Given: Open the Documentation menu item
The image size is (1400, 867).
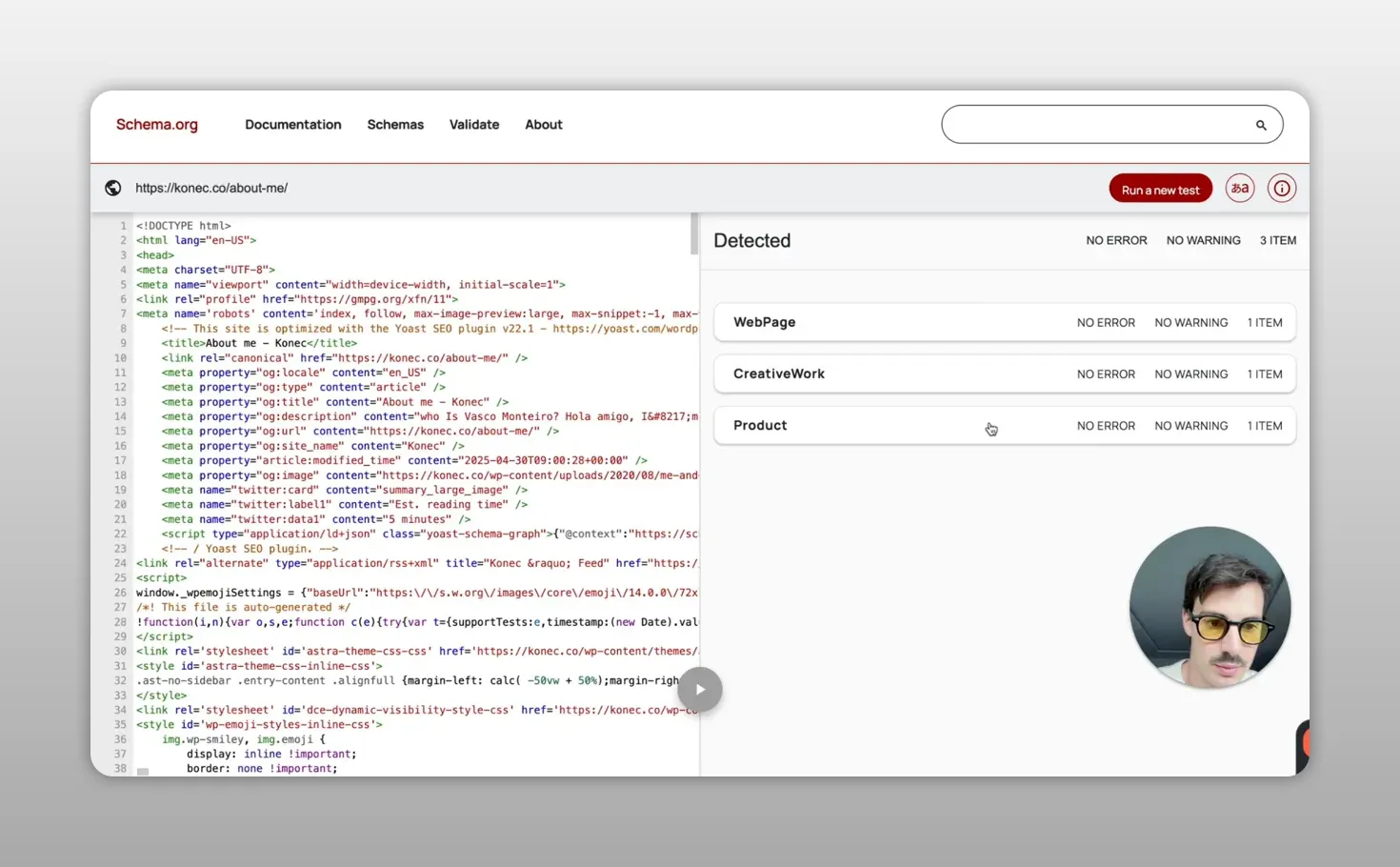Looking at the screenshot, I should click(x=293, y=125).
